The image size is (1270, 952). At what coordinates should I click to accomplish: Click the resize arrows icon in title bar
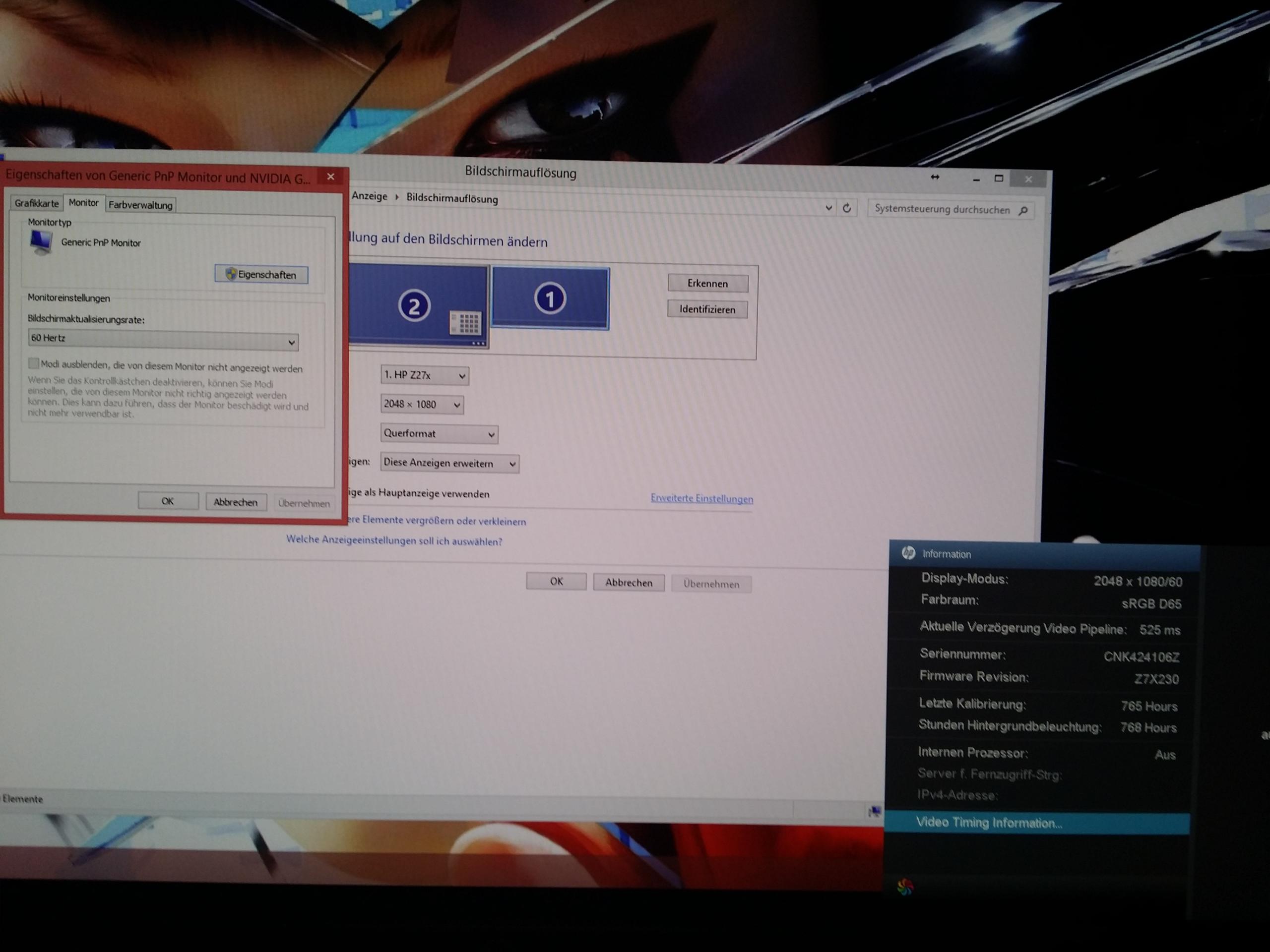pos(935,178)
